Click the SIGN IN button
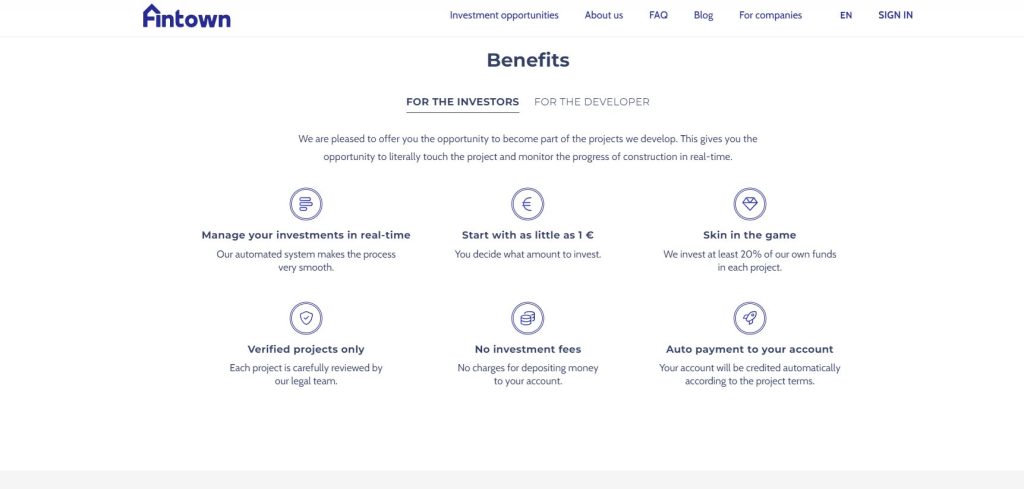The width and height of the screenshot is (1024, 489). (895, 15)
